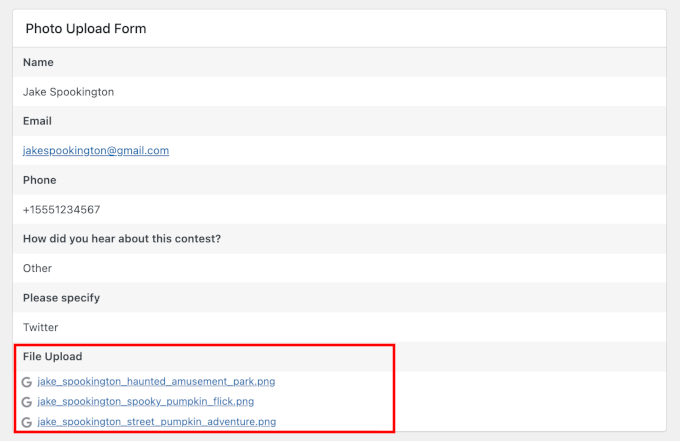
Task: Click the jakespookington@gmail.com email link
Action: tap(96, 151)
